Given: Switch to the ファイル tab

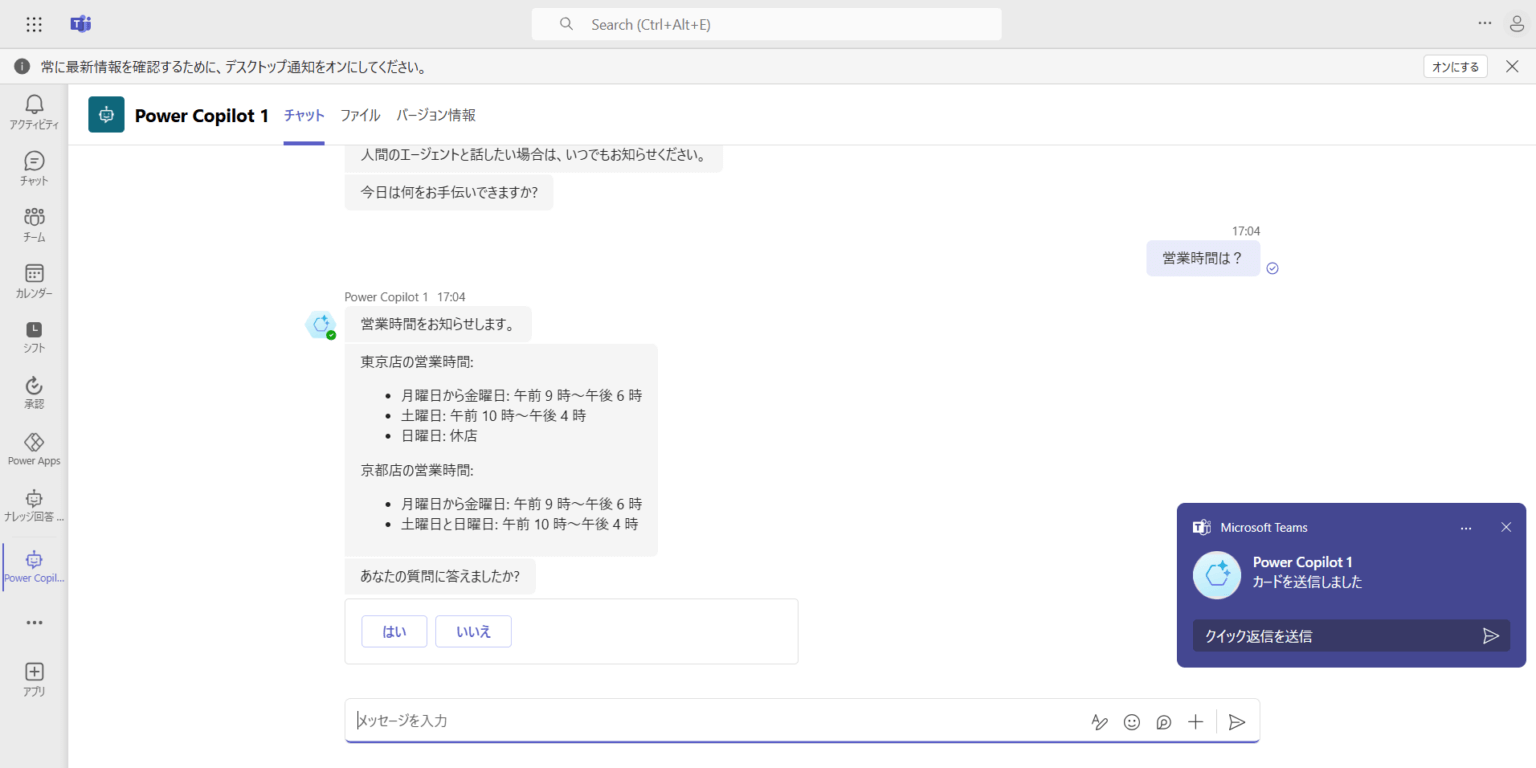Looking at the screenshot, I should [x=359, y=115].
